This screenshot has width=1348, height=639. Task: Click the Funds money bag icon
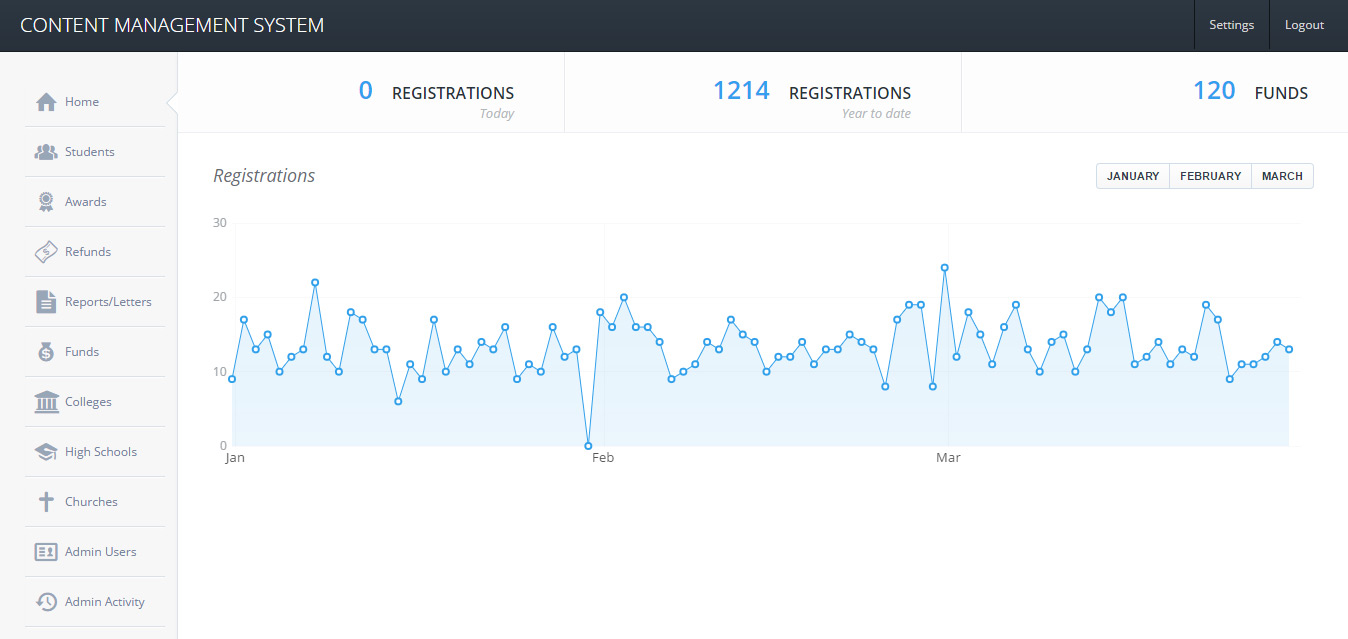46,352
